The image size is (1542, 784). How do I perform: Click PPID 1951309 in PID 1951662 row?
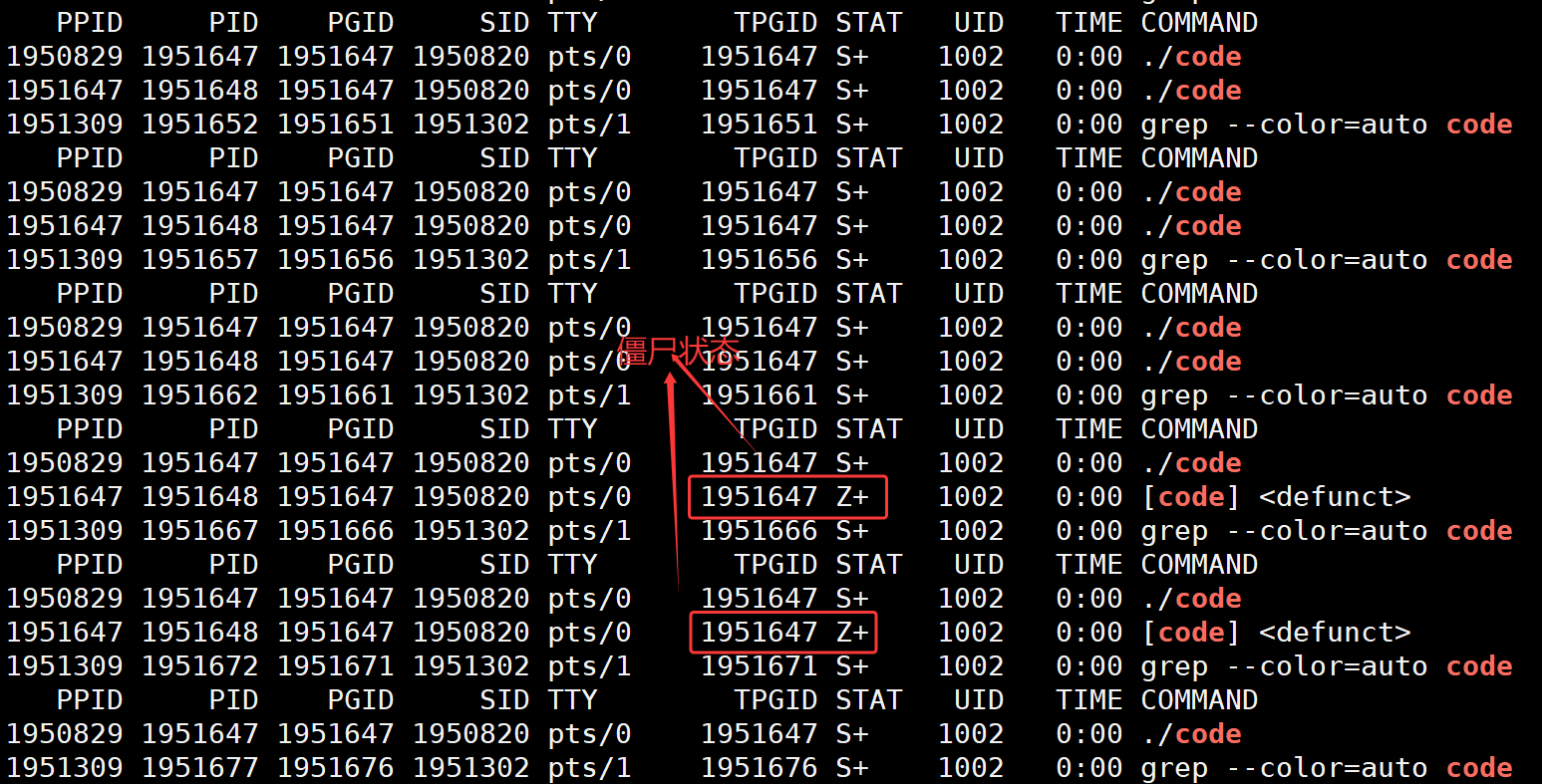coord(64,395)
